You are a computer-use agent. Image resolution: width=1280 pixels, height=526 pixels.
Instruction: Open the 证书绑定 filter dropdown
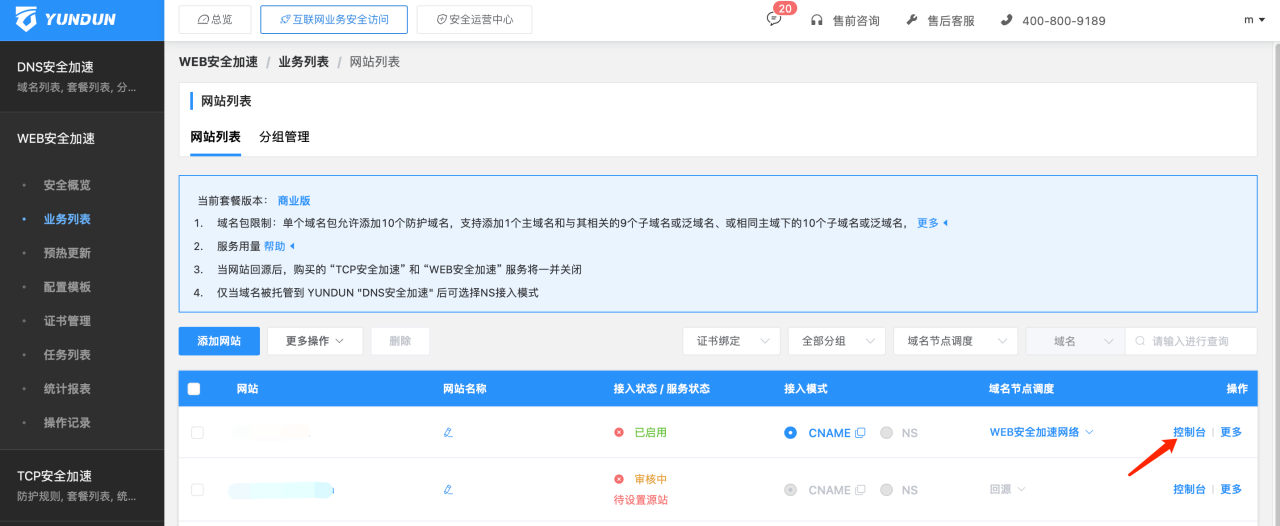coord(732,341)
